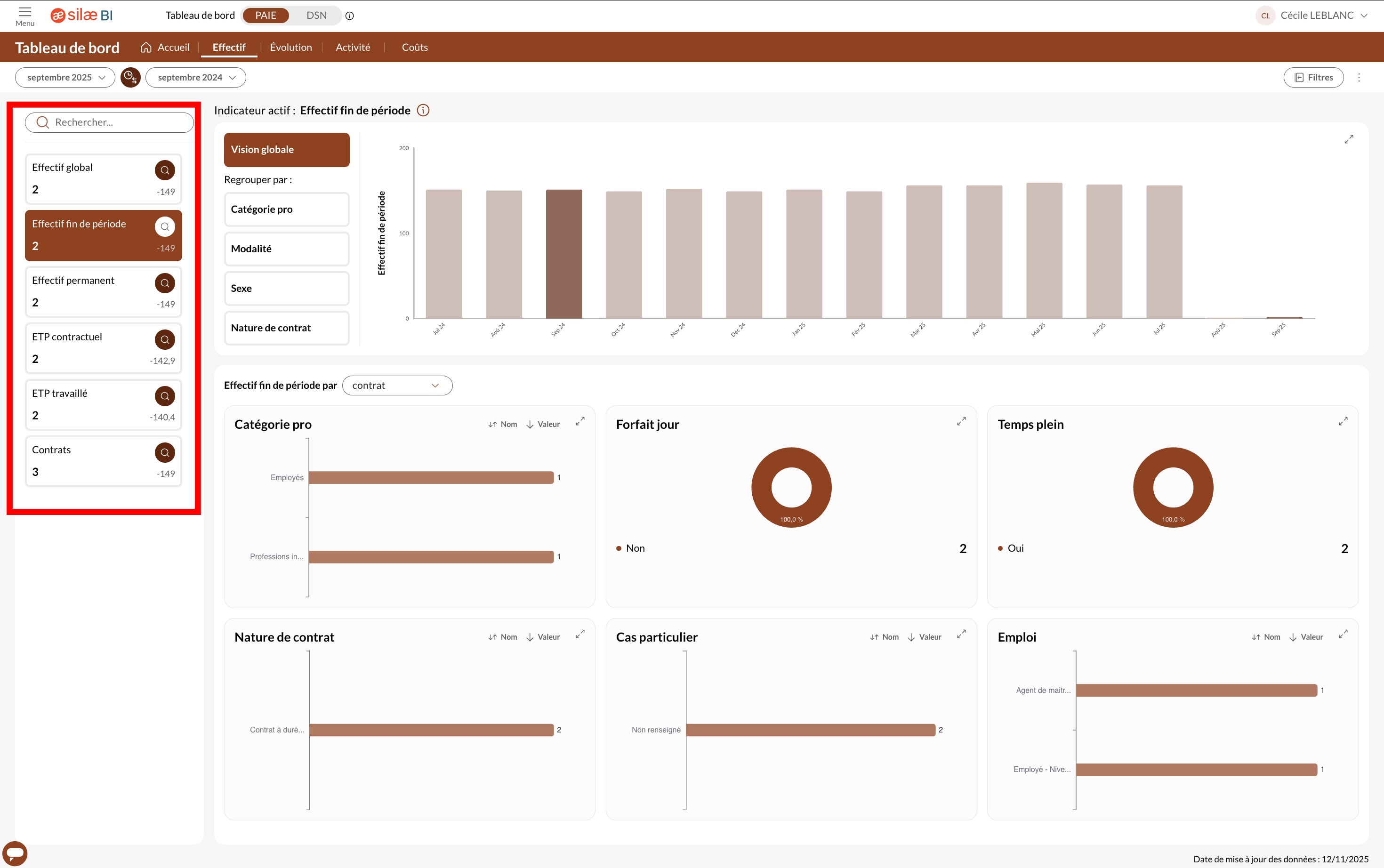1384x868 pixels.
Task: Click info icon beside Effectif fin de période
Action: click(x=423, y=110)
